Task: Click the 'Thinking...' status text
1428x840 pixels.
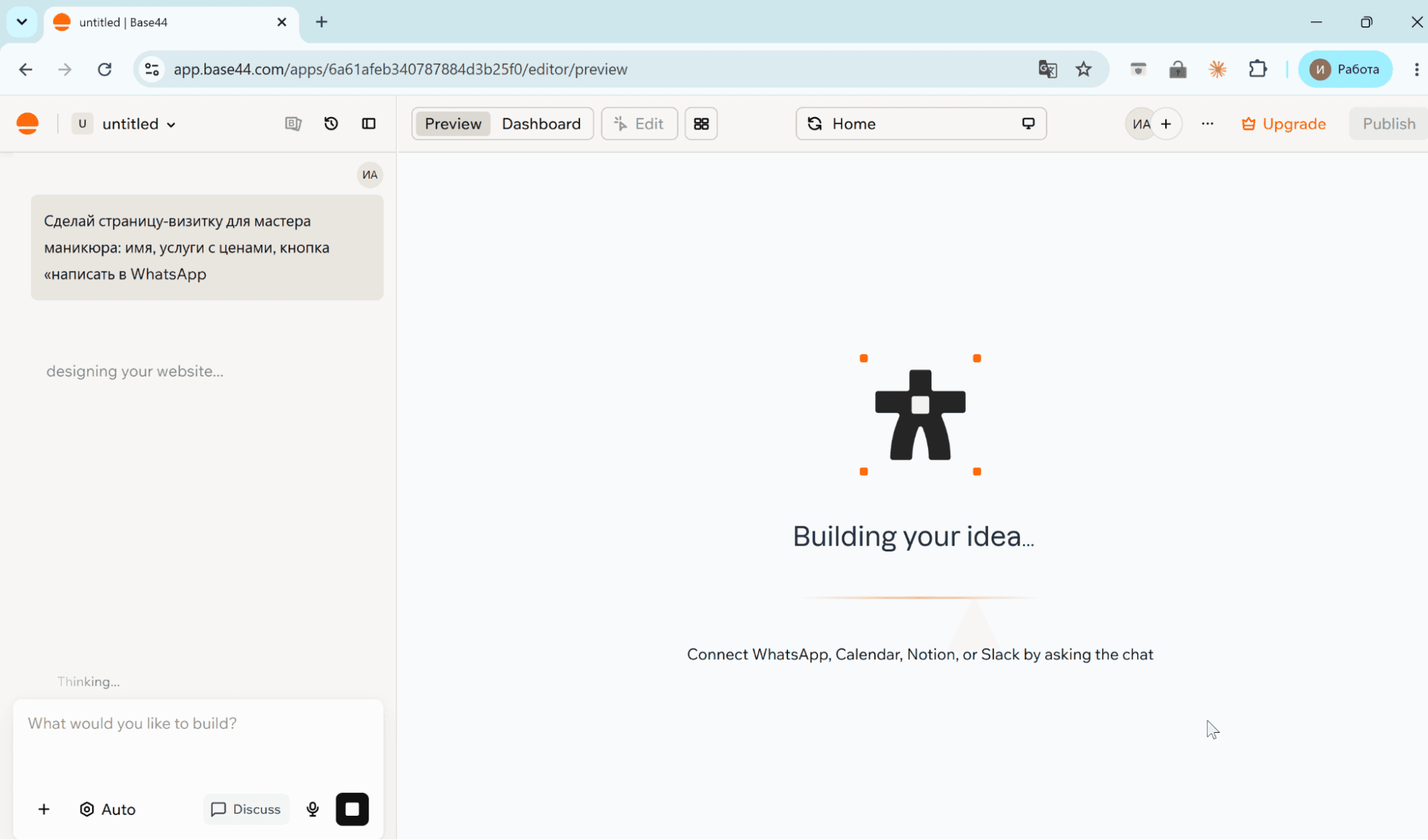Action: click(89, 681)
